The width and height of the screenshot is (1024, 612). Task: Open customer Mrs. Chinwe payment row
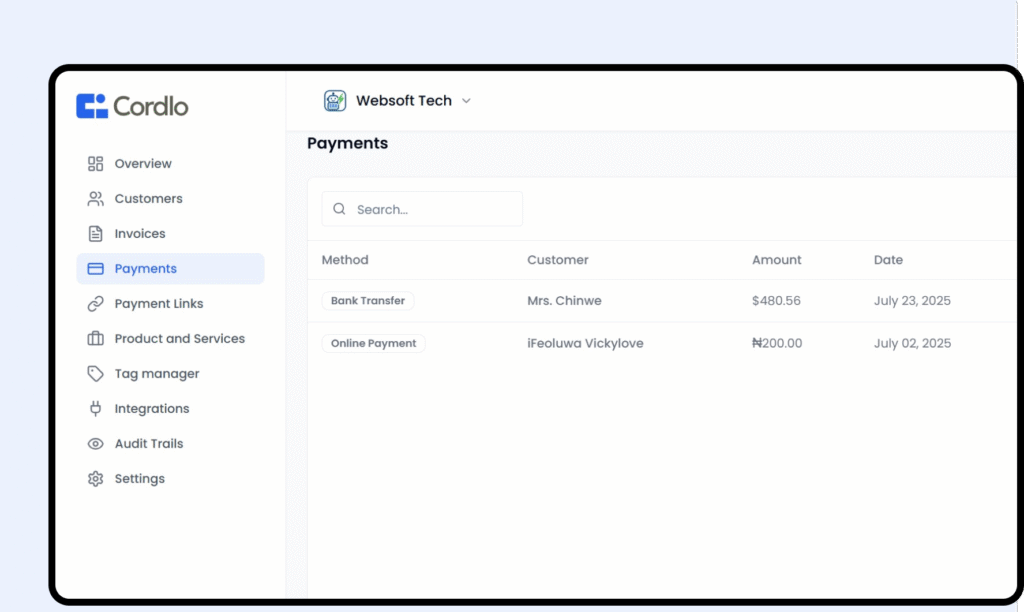point(564,301)
